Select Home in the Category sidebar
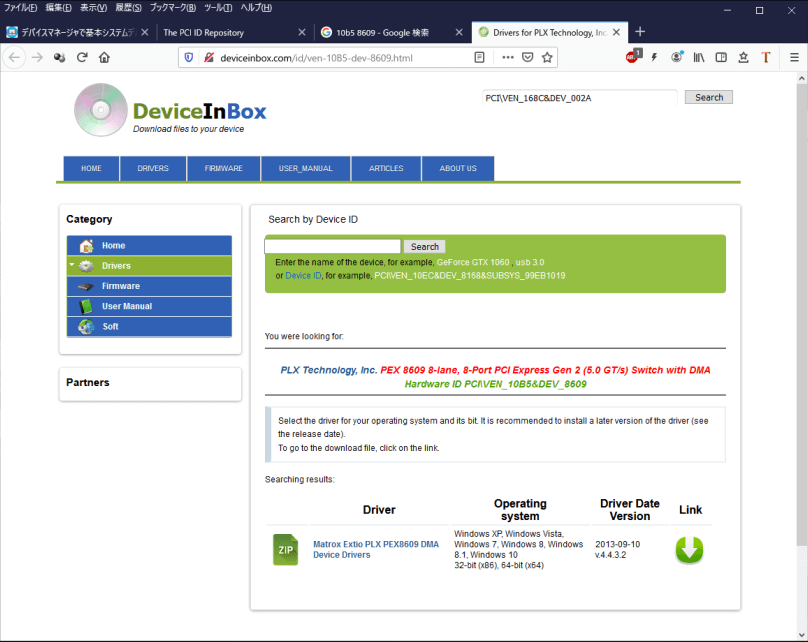The width and height of the screenshot is (808, 642). coord(149,246)
